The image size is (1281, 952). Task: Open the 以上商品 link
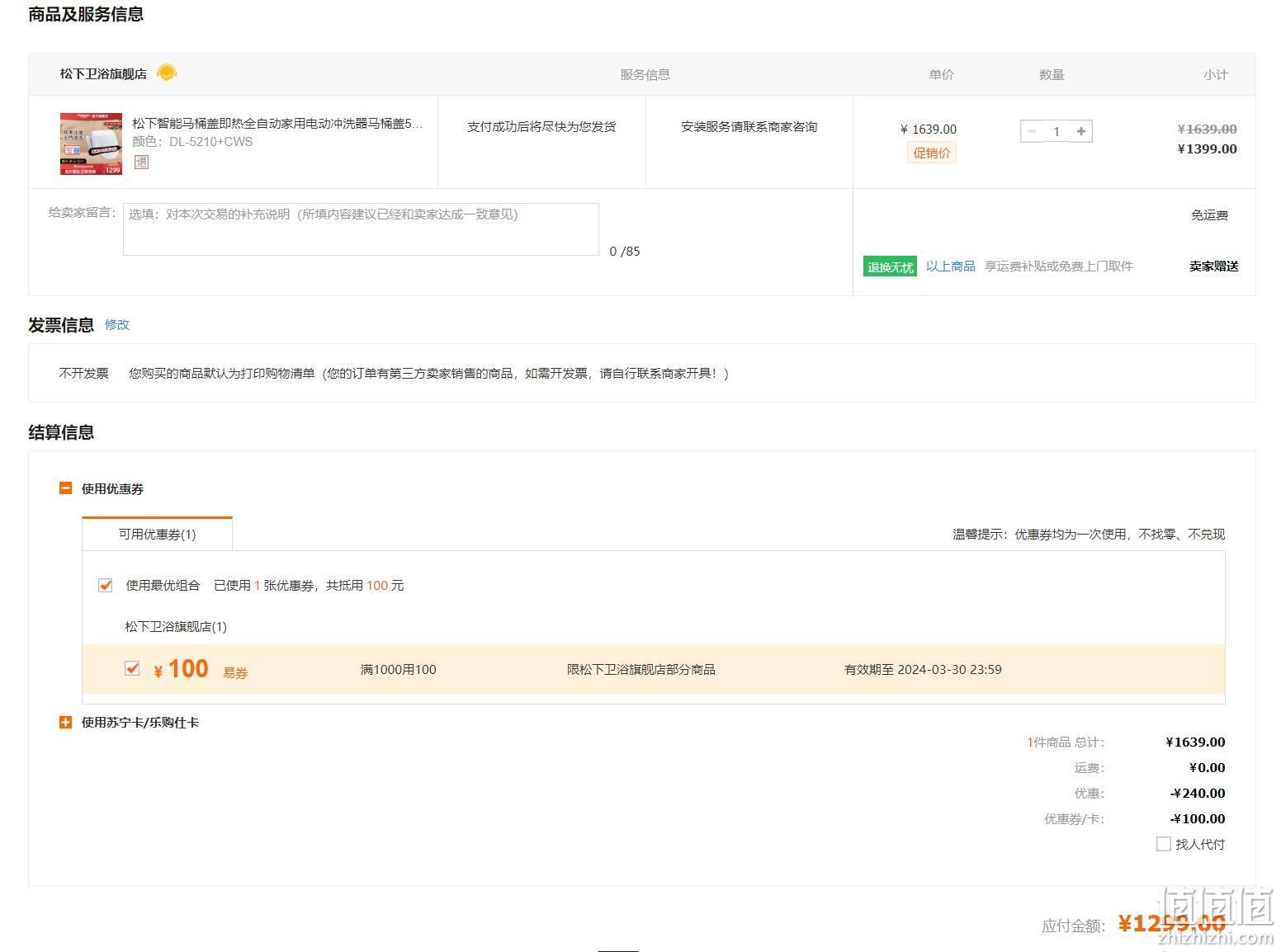tap(951, 266)
